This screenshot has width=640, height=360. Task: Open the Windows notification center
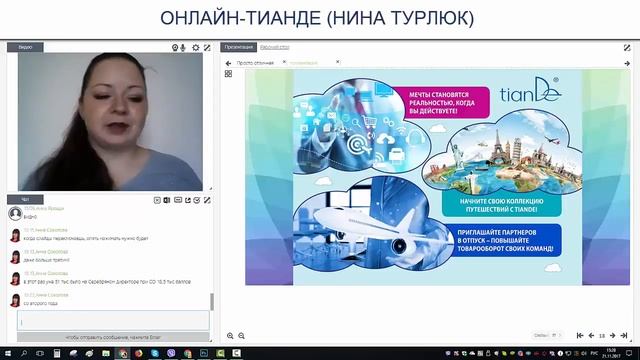[629, 353]
